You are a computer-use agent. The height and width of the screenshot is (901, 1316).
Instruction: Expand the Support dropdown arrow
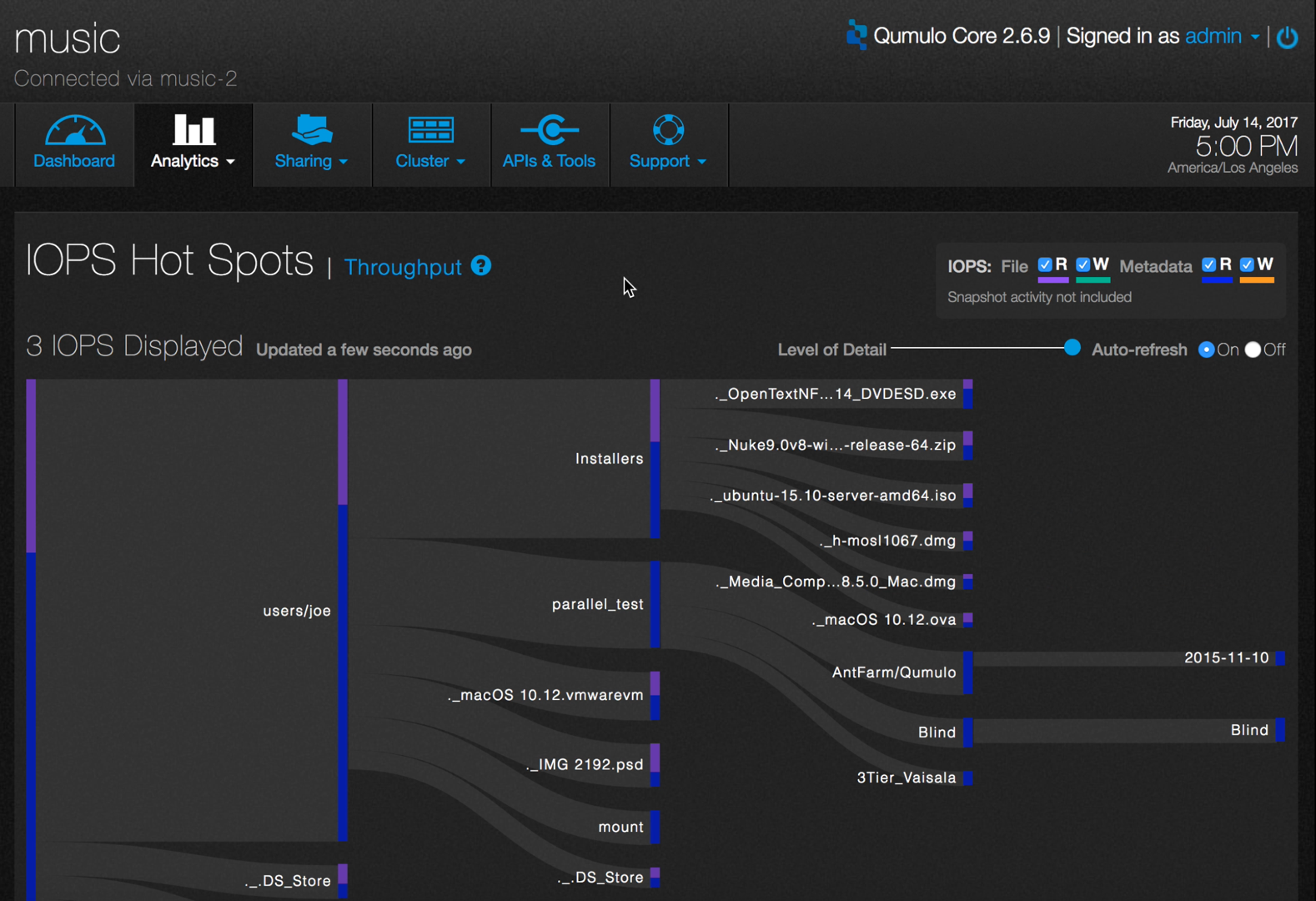[702, 162]
